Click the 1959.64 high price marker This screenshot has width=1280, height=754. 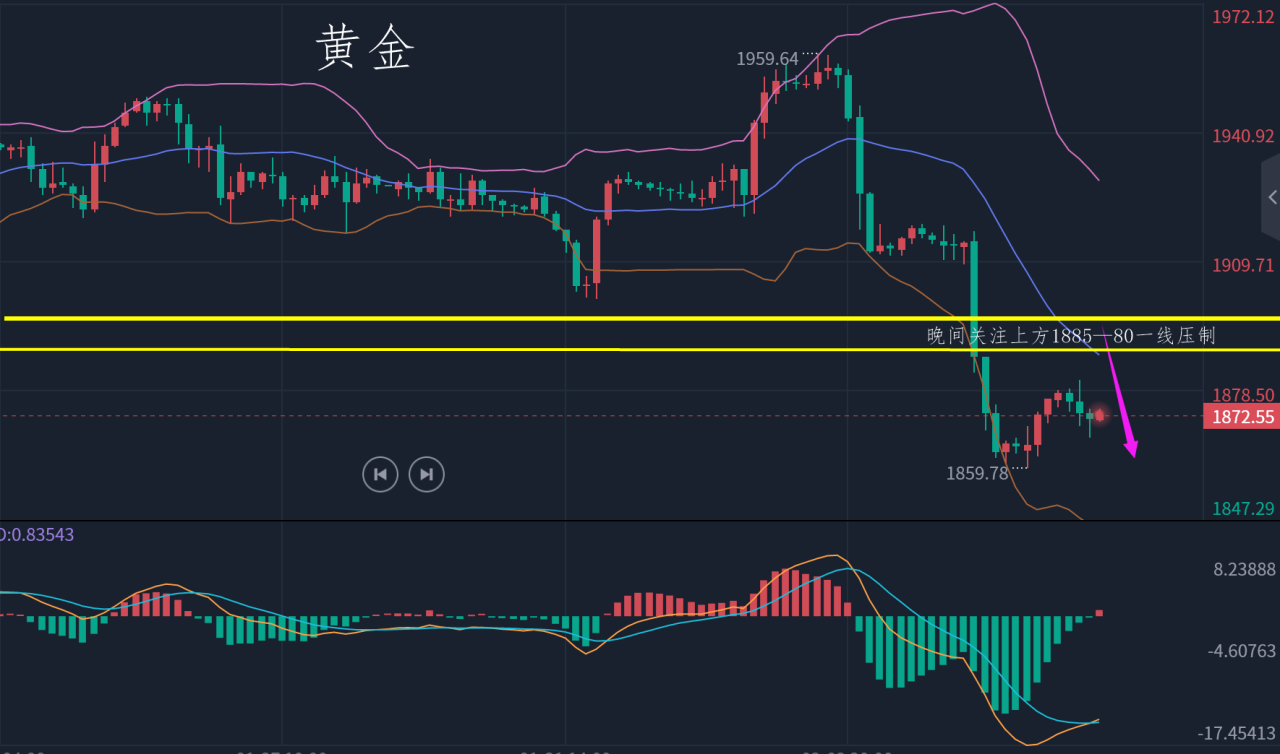tap(767, 59)
